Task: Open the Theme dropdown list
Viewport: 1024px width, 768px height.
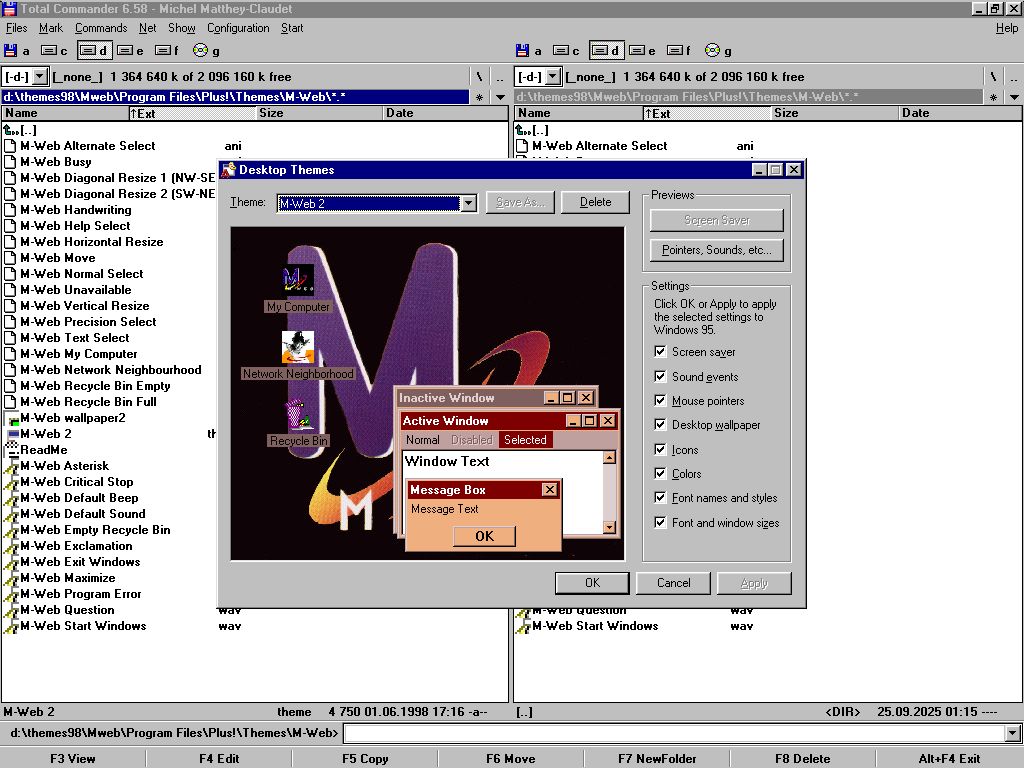Action: tap(467, 203)
